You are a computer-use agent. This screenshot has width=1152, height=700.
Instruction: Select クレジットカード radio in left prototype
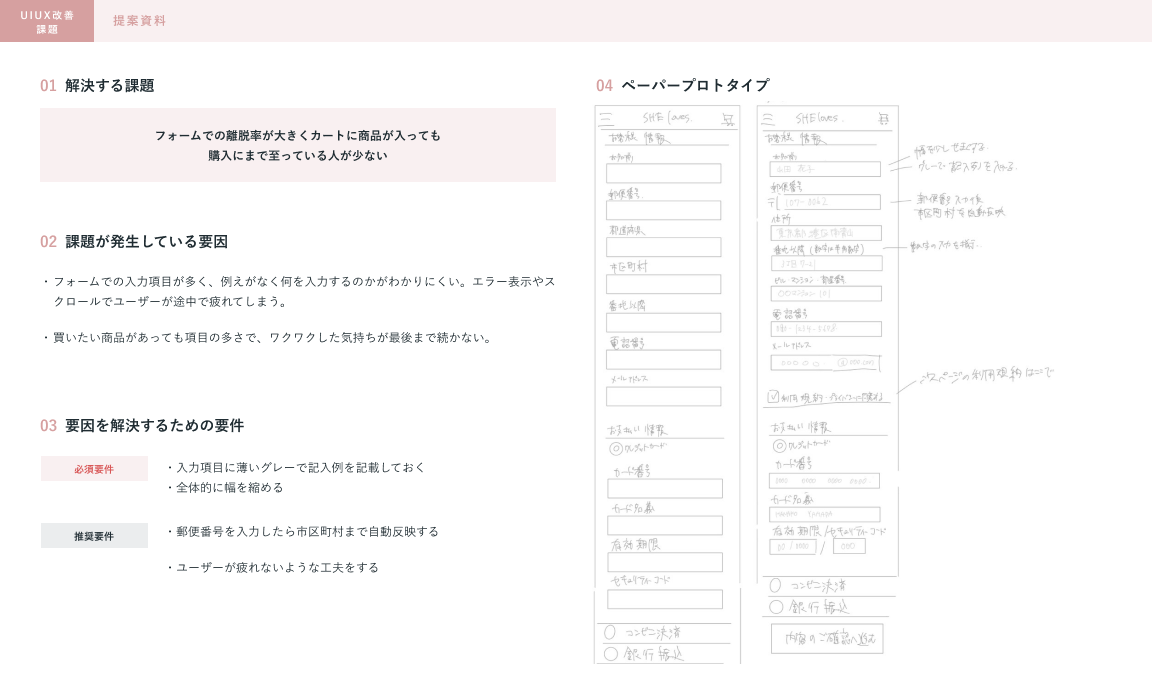(616, 449)
